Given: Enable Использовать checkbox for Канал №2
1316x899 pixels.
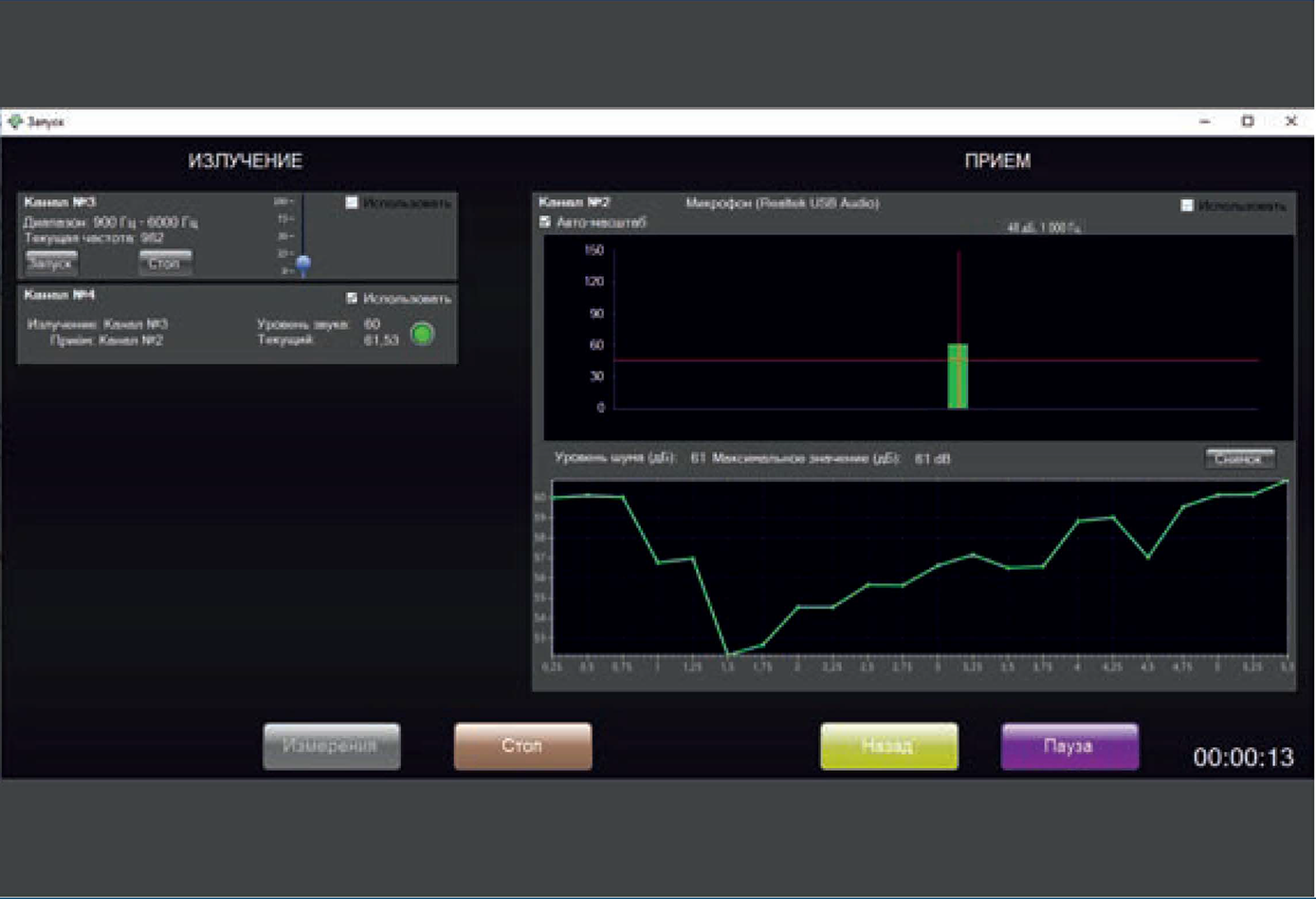Looking at the screenshot, I should (1186, 205).
